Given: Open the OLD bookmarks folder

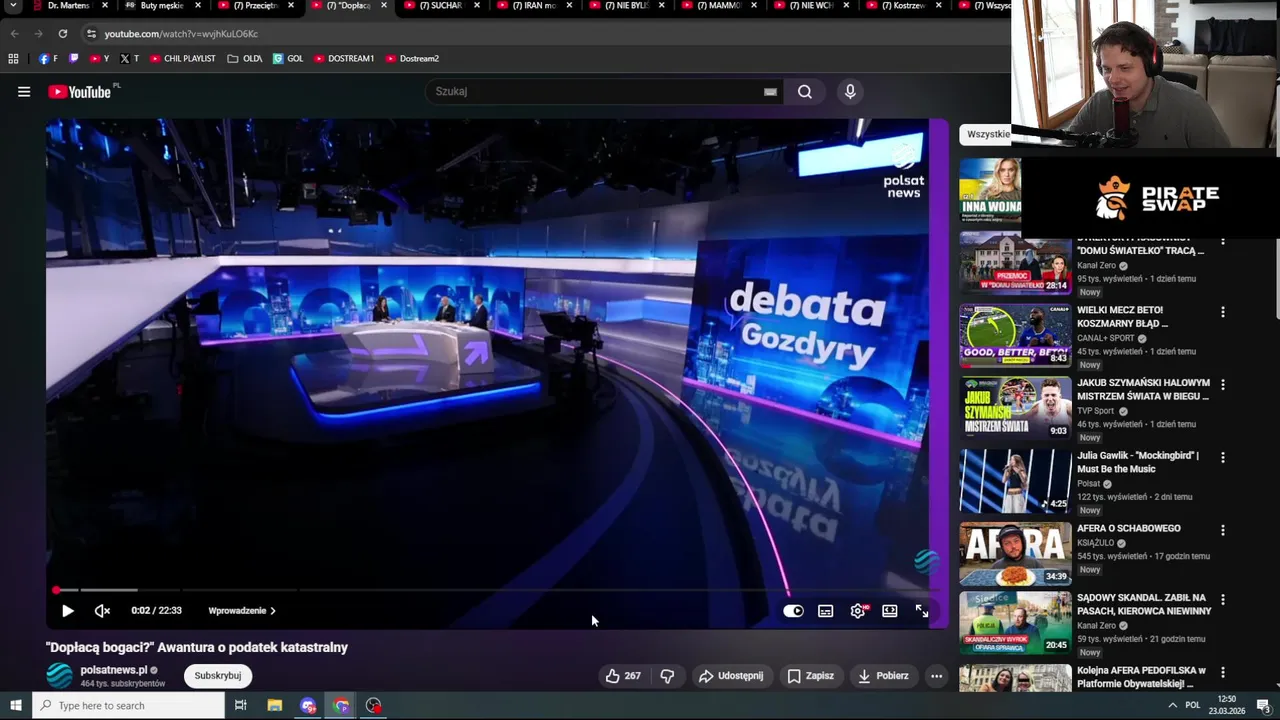Looking at the screenshot, I should [245, 59].
